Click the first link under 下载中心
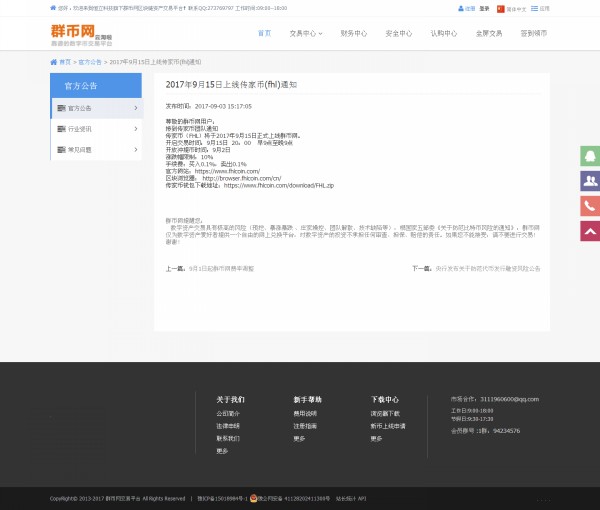 click(x=385, y=414)
